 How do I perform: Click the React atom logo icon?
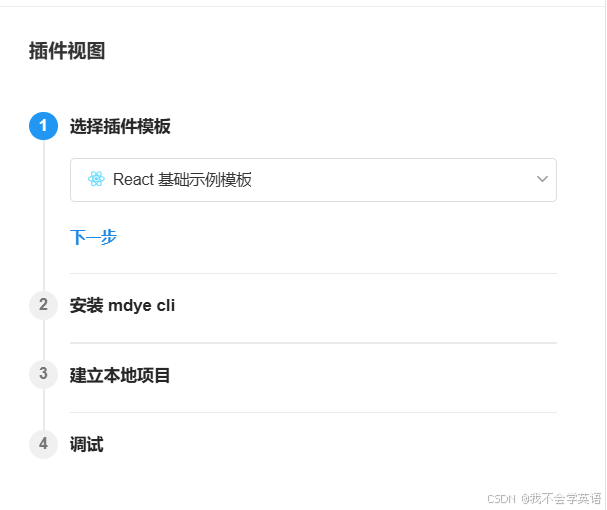pos(96,180)
